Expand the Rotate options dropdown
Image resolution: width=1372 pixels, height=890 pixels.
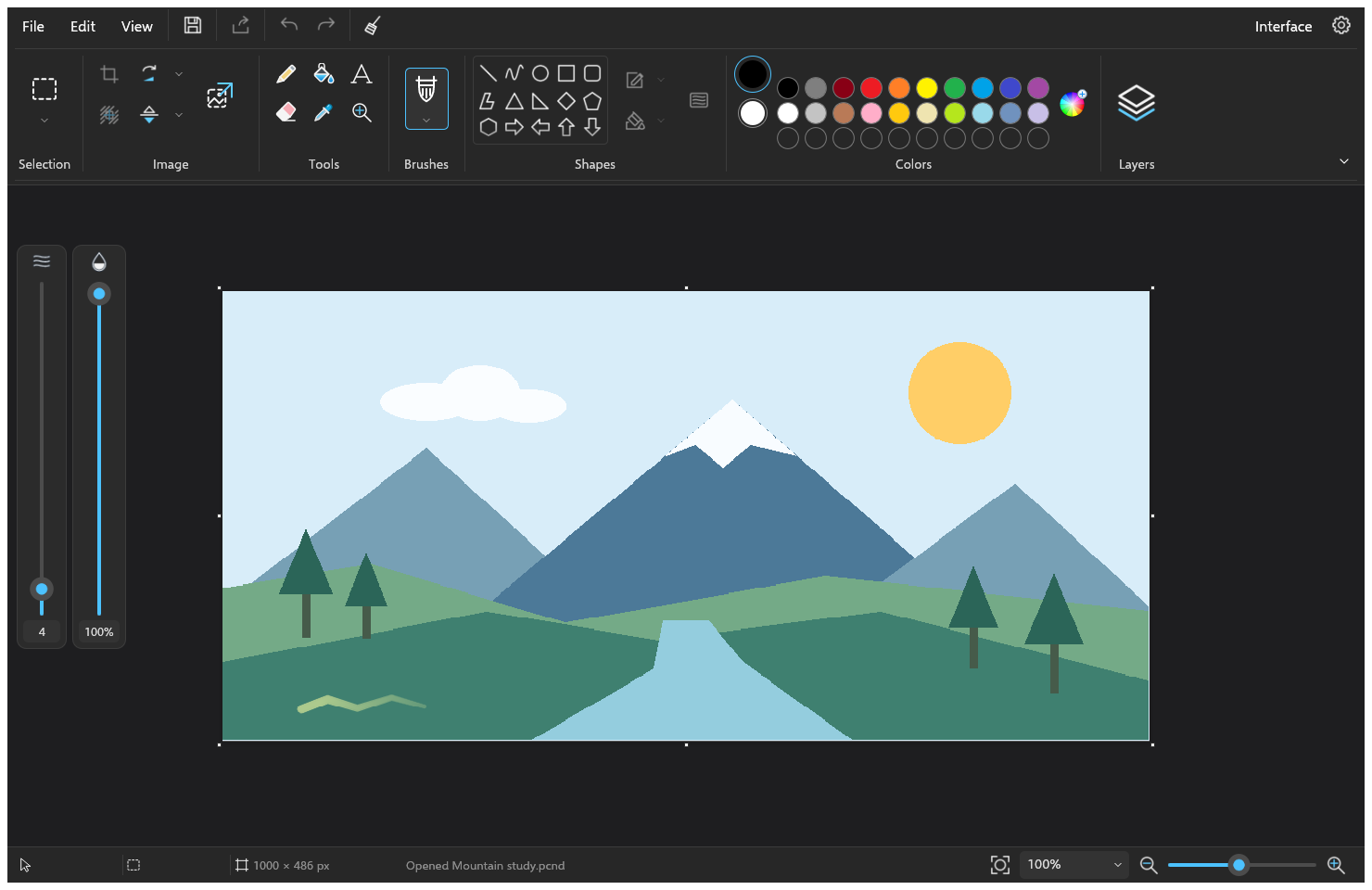179,74
